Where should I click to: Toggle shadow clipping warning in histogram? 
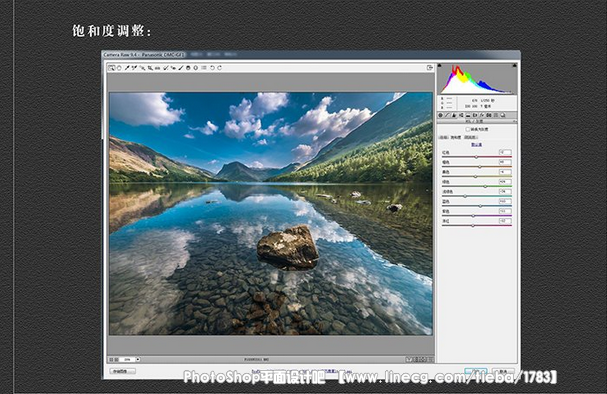[x=440, y=66]
